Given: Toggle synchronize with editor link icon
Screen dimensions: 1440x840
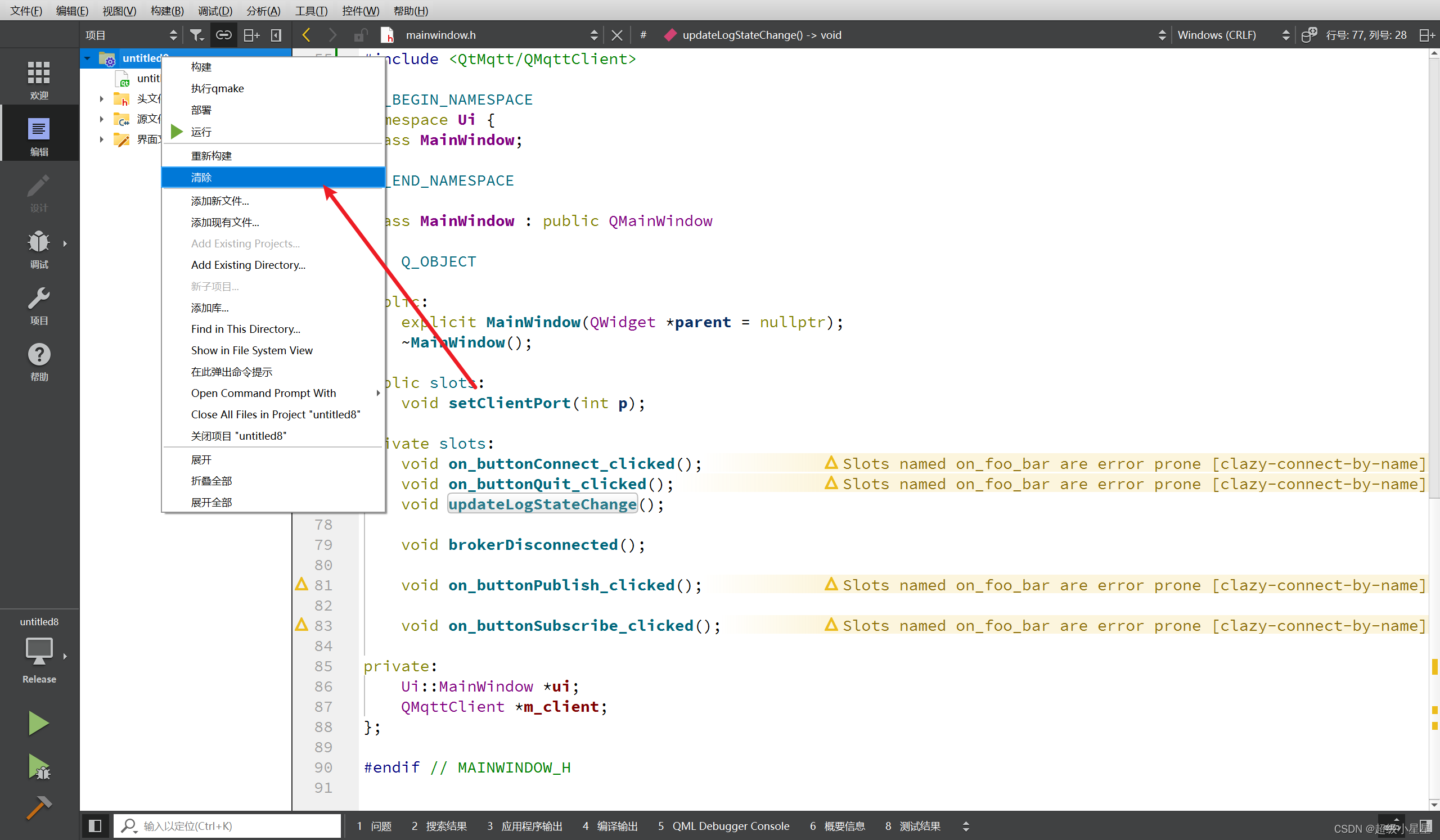Looking at the screenshot, I should [223, 35].
